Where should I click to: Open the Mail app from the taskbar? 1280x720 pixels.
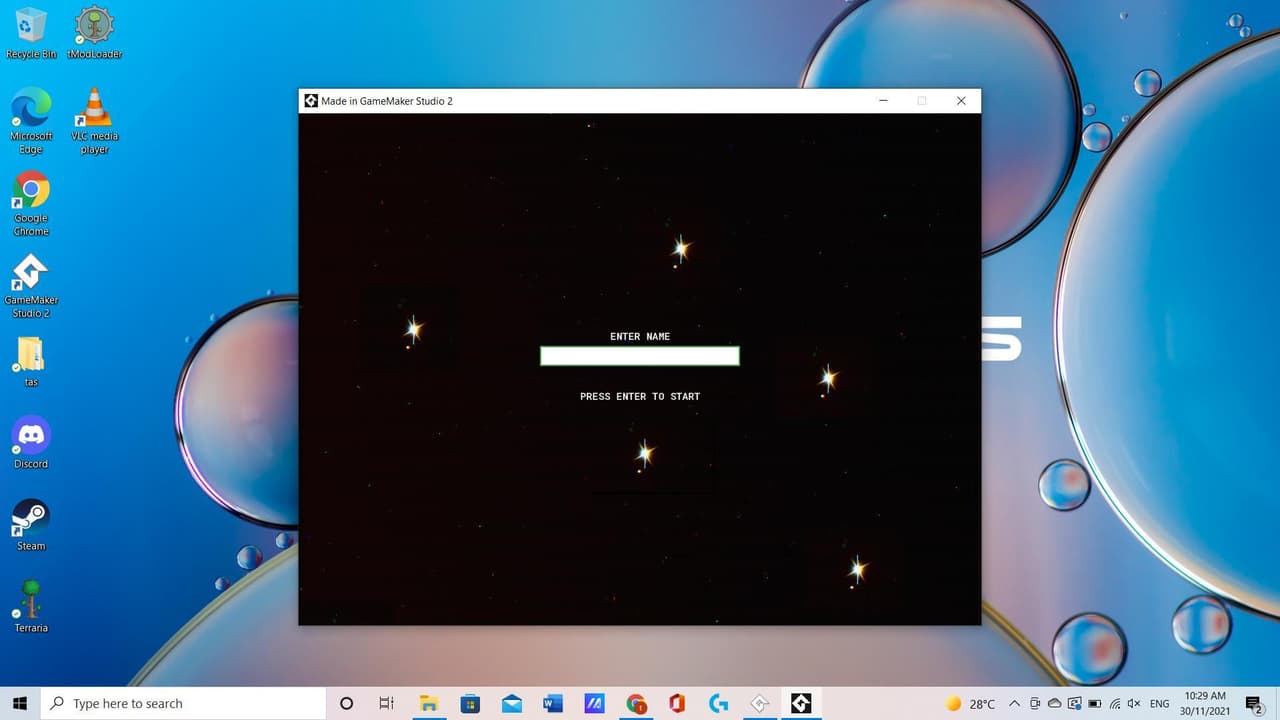[x=512, y=704]
